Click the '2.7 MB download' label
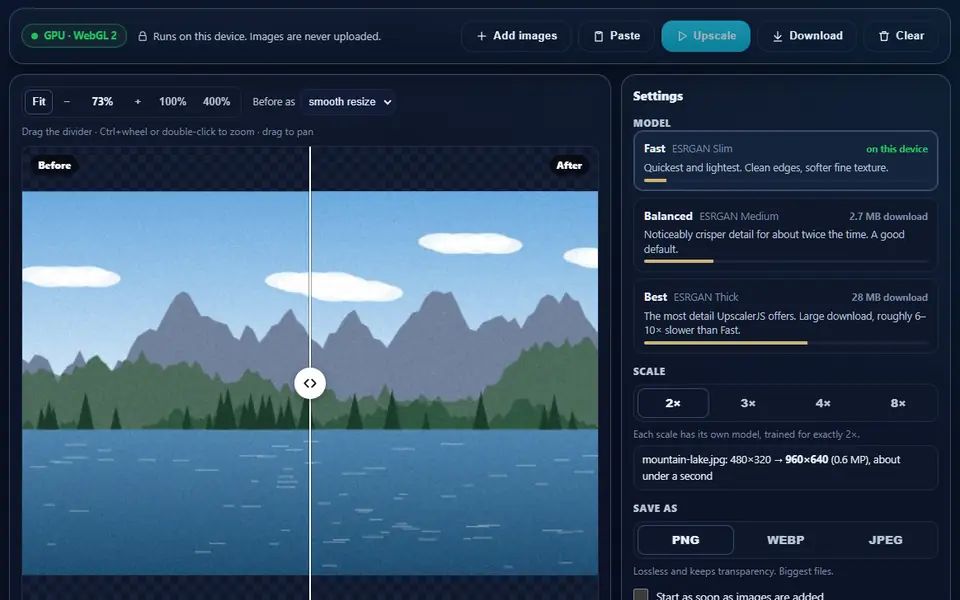The width and height of the screenshot is (960, 600). click(x=888, y=216)
